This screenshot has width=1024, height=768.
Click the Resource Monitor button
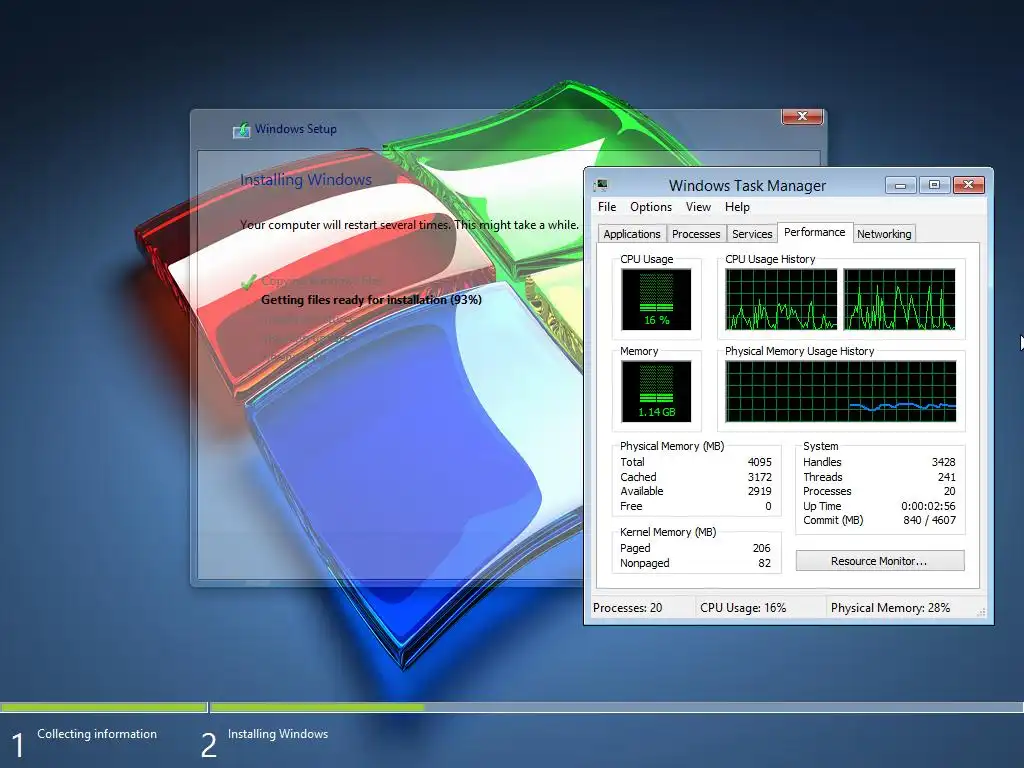pos(879,561)
